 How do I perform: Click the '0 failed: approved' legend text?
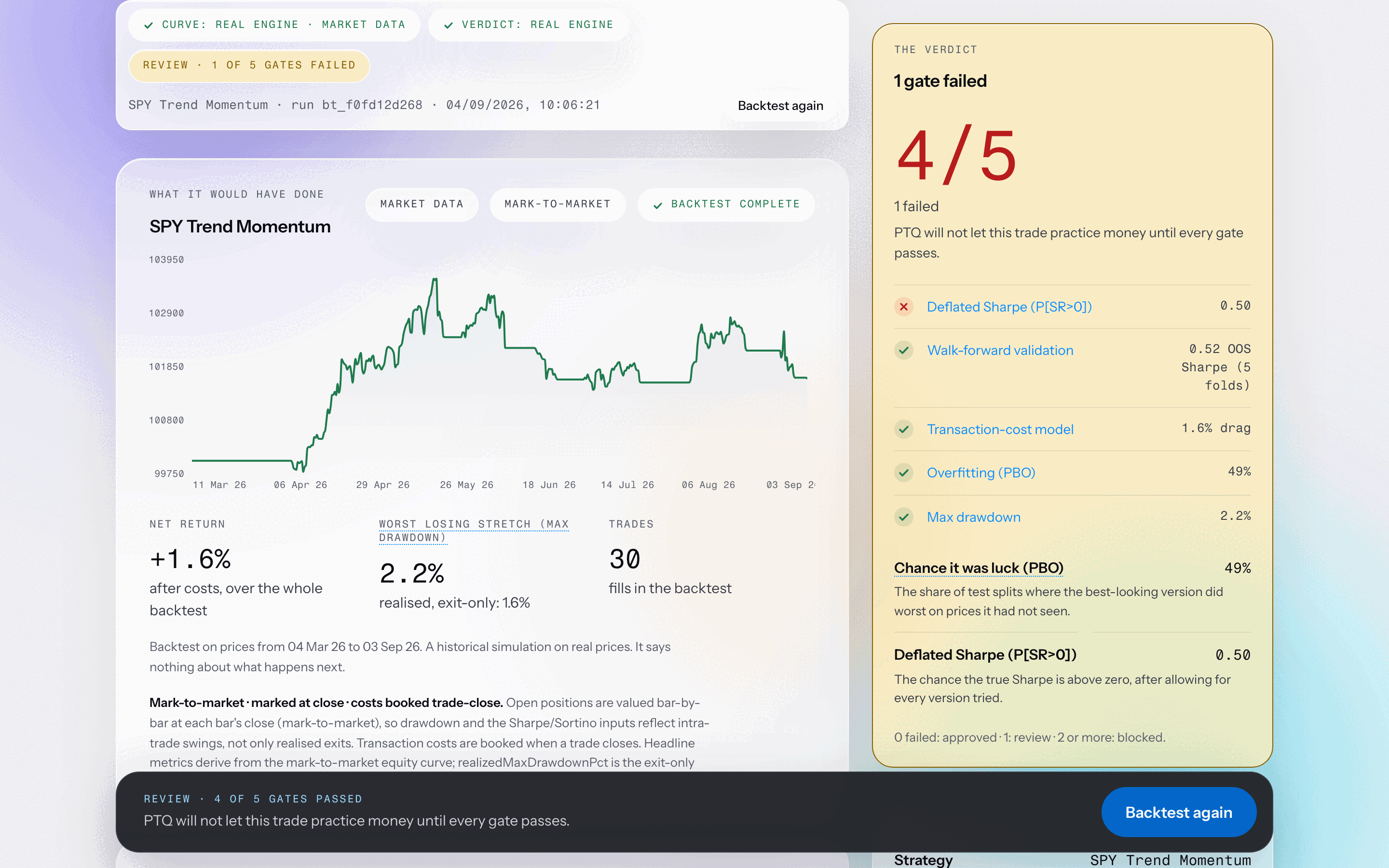(945, 737)
